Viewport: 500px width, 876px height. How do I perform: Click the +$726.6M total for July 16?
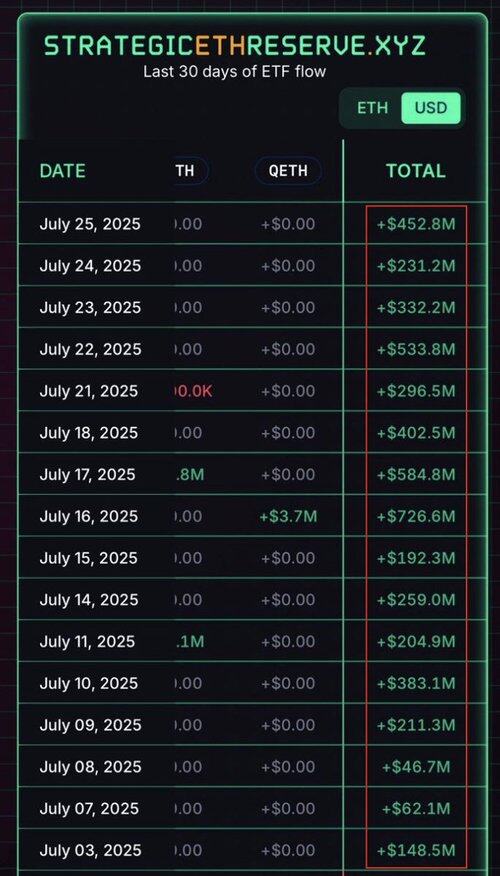(x=416, y=516)
